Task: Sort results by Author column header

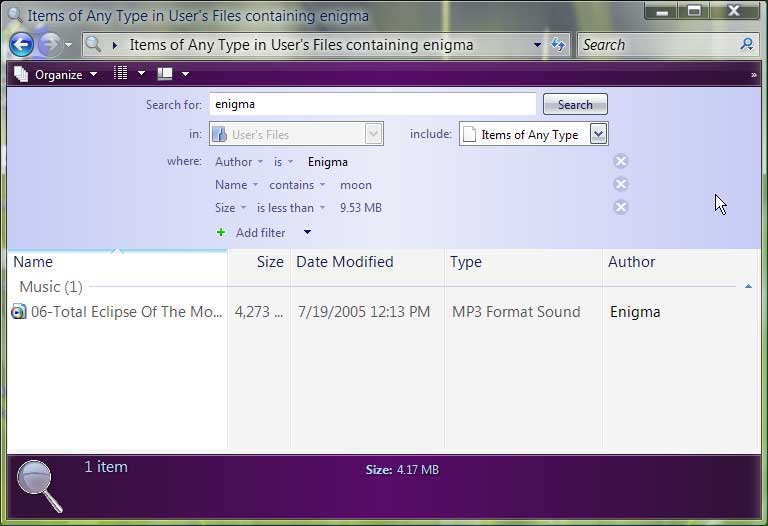Action: tap(682, 262)
